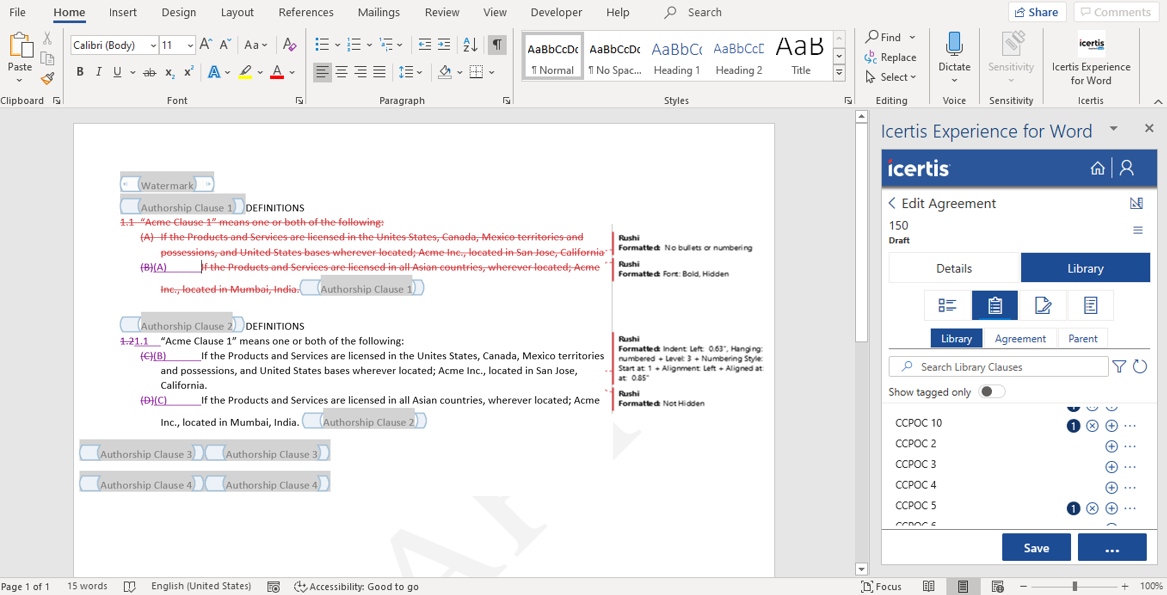Click the Format Painter brush icon

click(47, 79)
